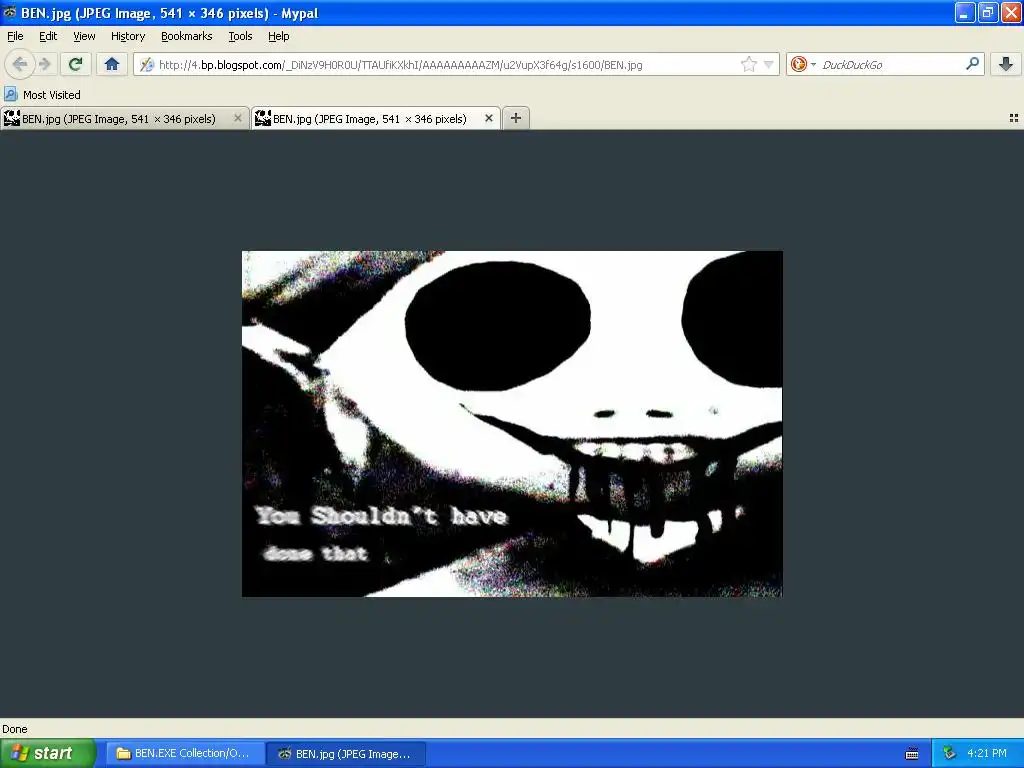1024x768 pixels.
Task: Open the Tools menu
Action: 240,36
